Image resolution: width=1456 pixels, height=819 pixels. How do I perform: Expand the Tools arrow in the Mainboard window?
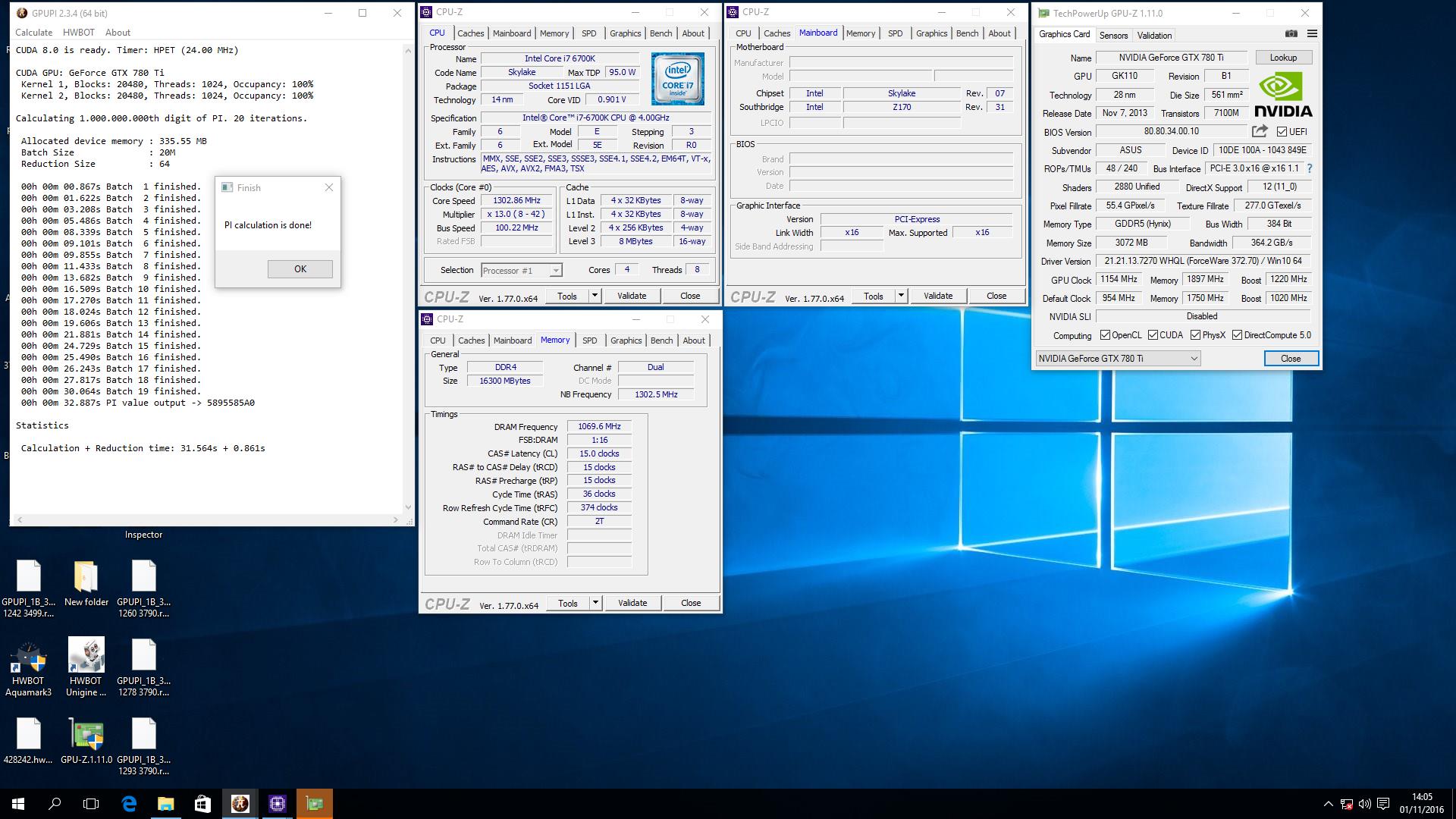[x=901, y=297]
